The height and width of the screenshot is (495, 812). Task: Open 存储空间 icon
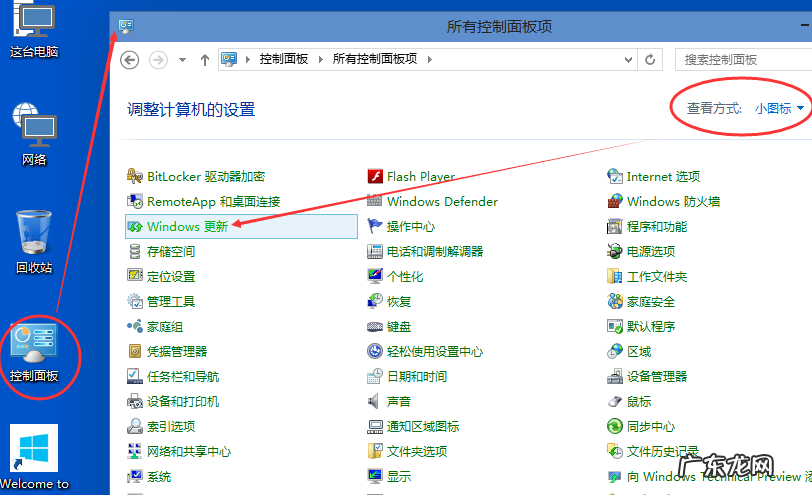(x=135, y=252)
